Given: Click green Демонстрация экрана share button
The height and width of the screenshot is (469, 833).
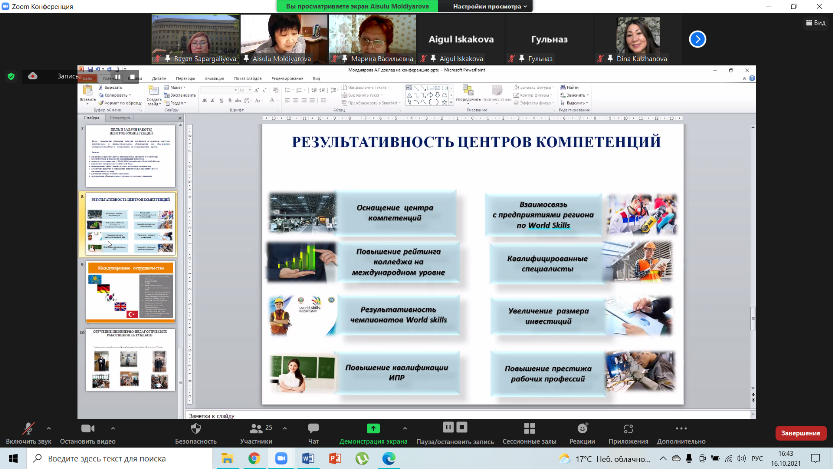Looking at the screenshot, I should [x=373, y=428].
